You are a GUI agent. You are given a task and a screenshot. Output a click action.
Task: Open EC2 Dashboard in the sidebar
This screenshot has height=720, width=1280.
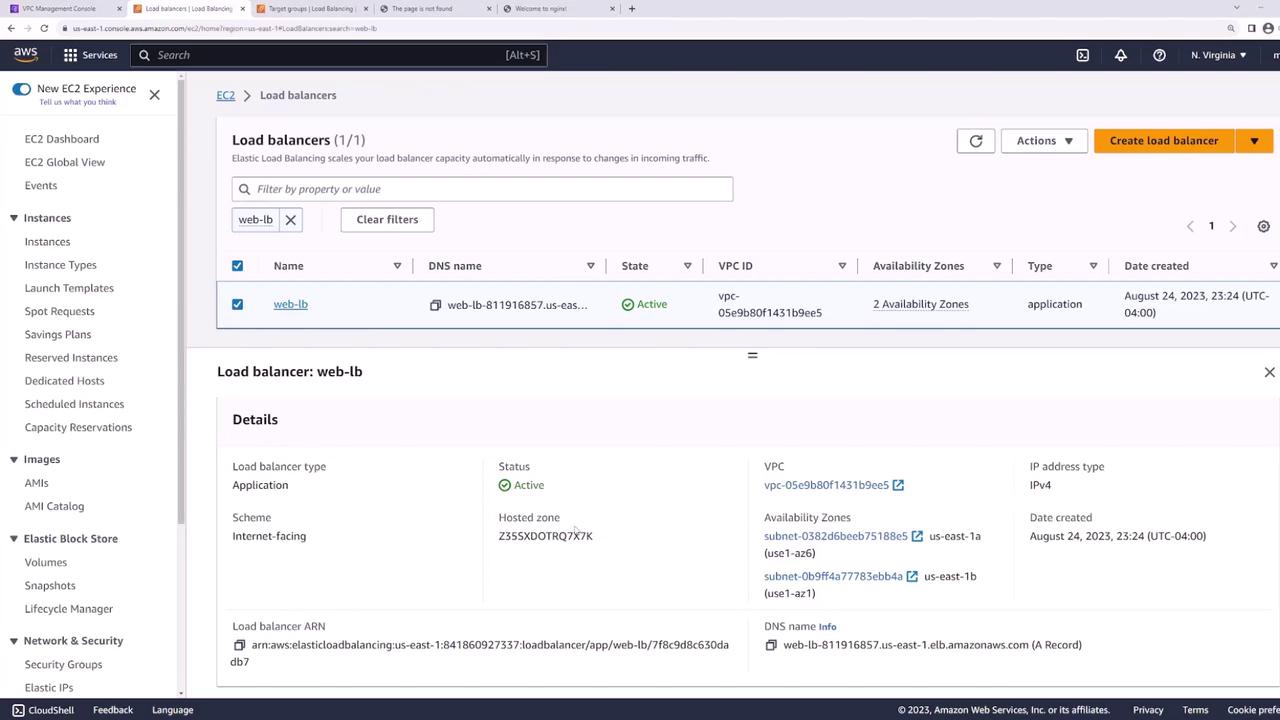click(x=62, y=139)
